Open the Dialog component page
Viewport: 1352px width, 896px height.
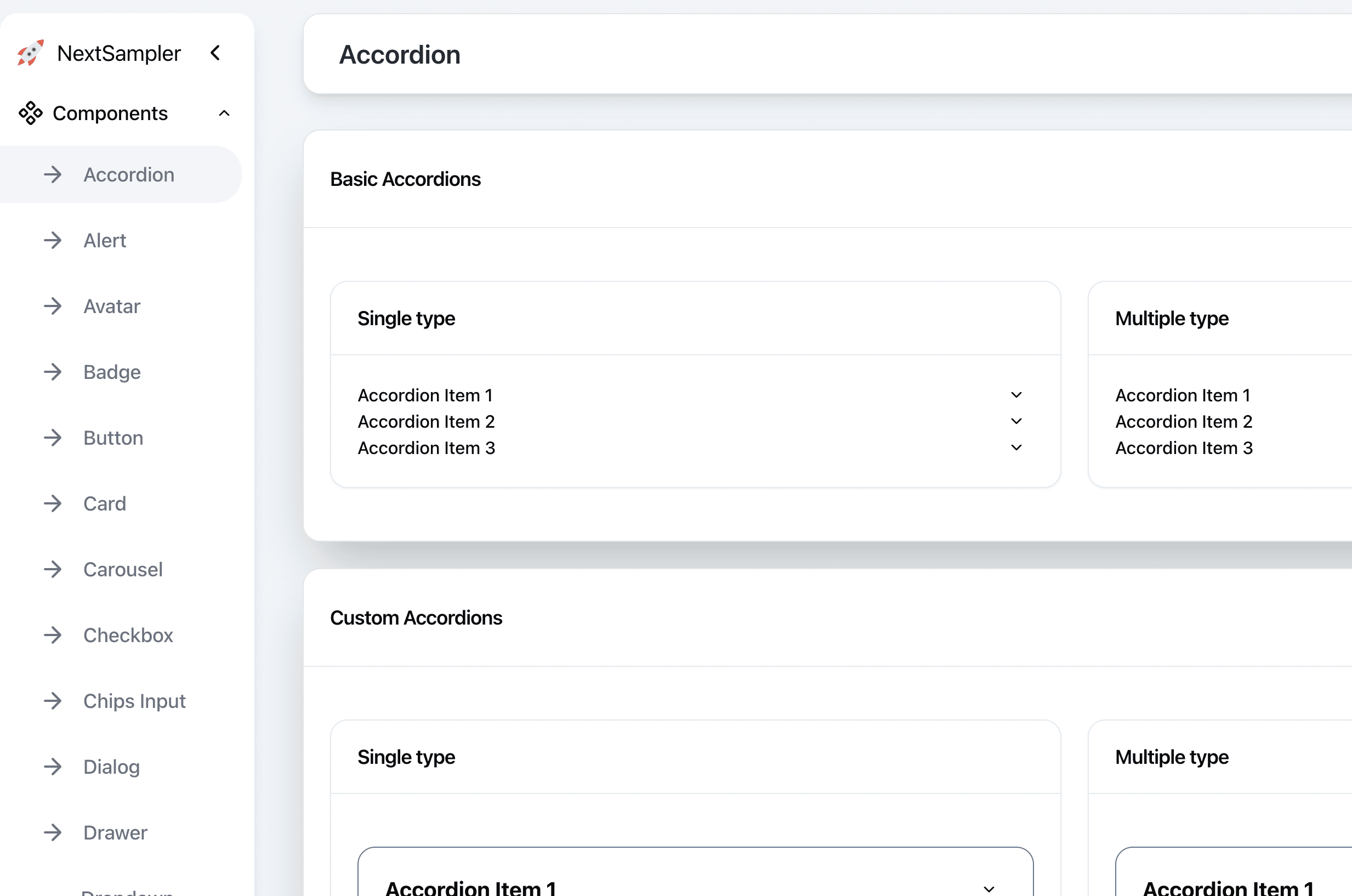(x=111, y=767)
